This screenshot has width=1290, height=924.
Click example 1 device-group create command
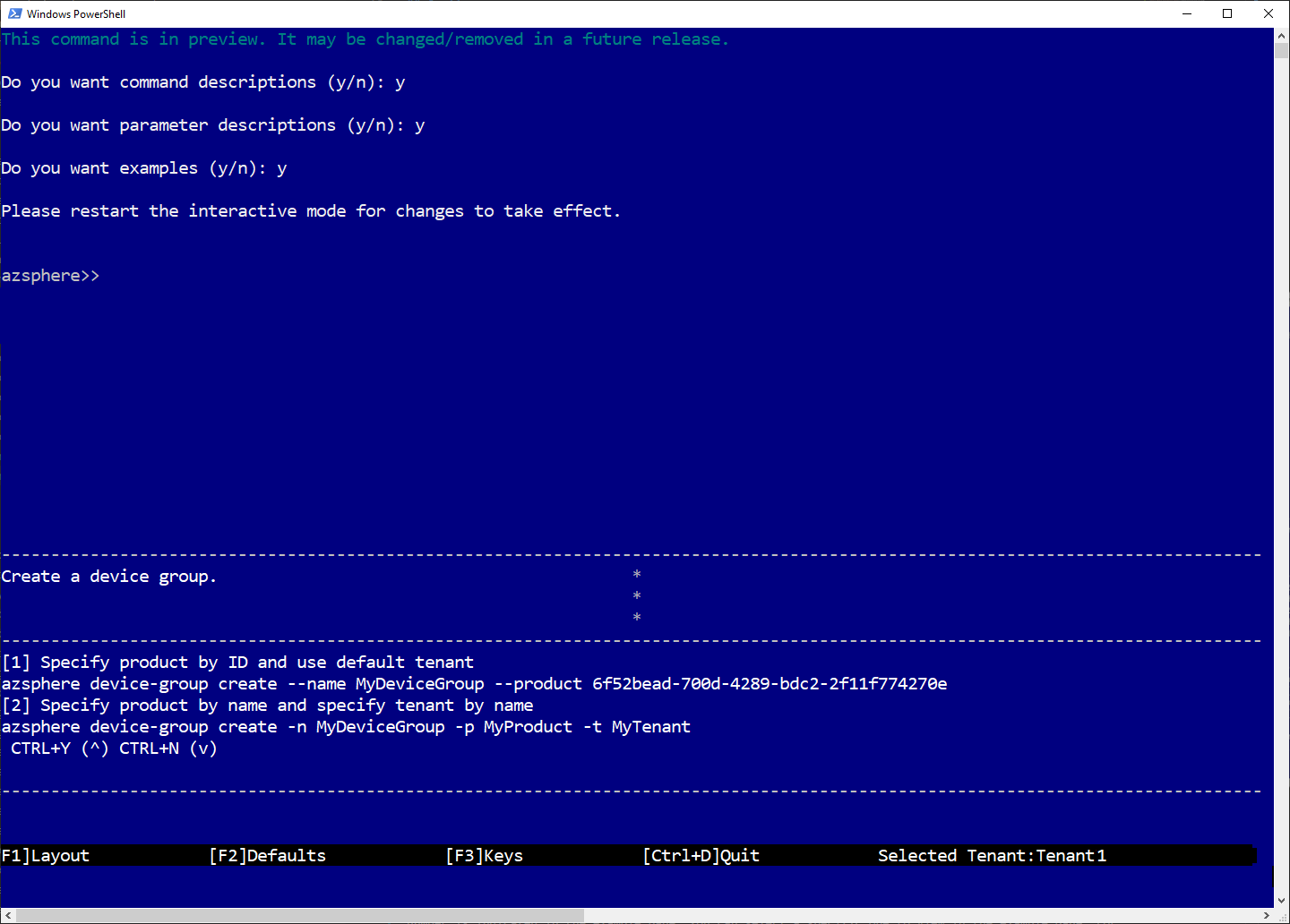point(475,683)
